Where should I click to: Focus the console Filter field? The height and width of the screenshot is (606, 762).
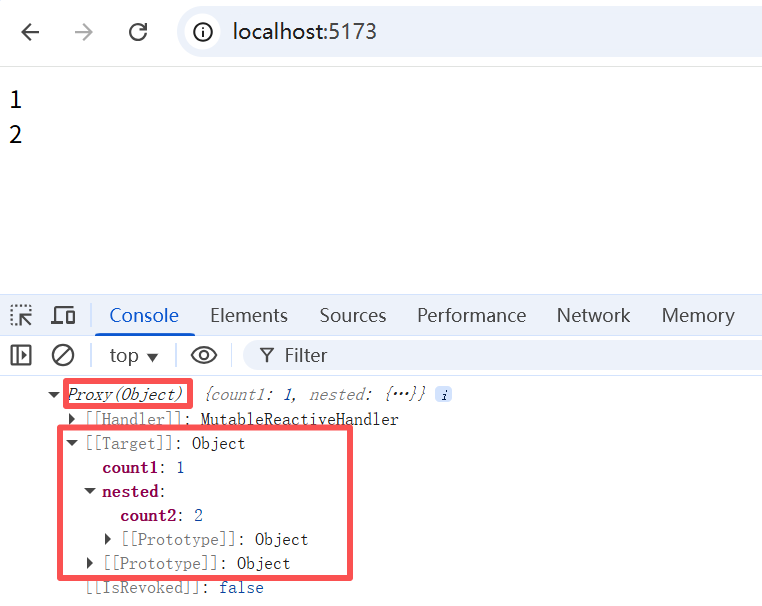click(x=502, y=355)
